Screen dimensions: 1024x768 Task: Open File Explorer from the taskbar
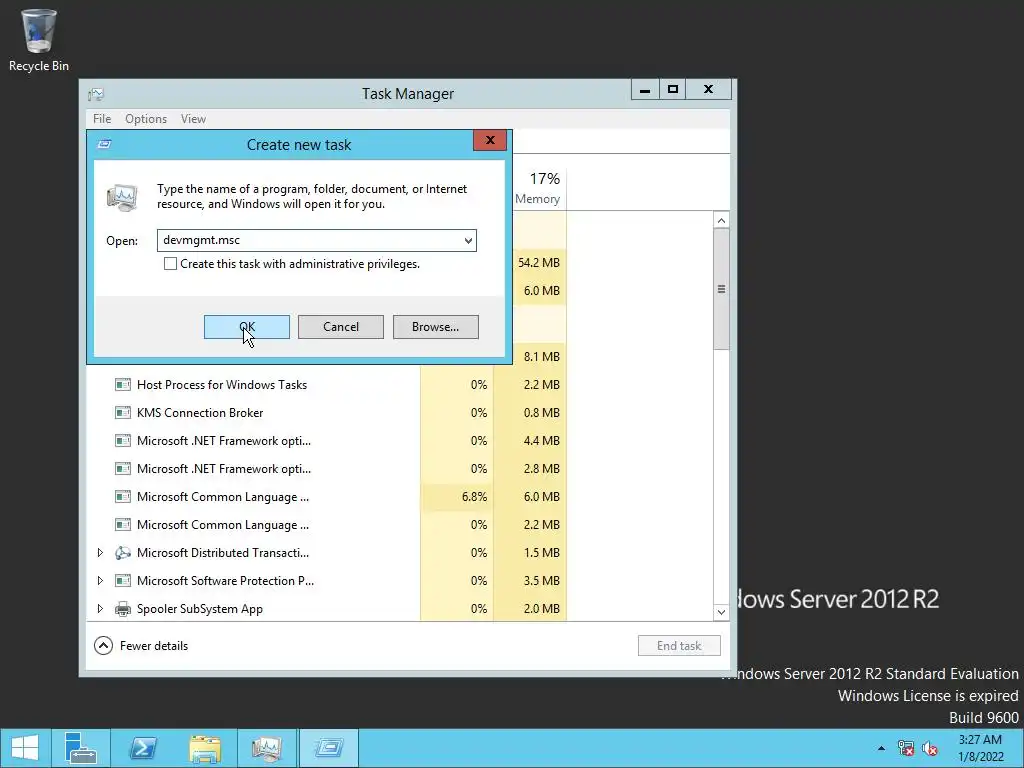(x=204, y=748)
